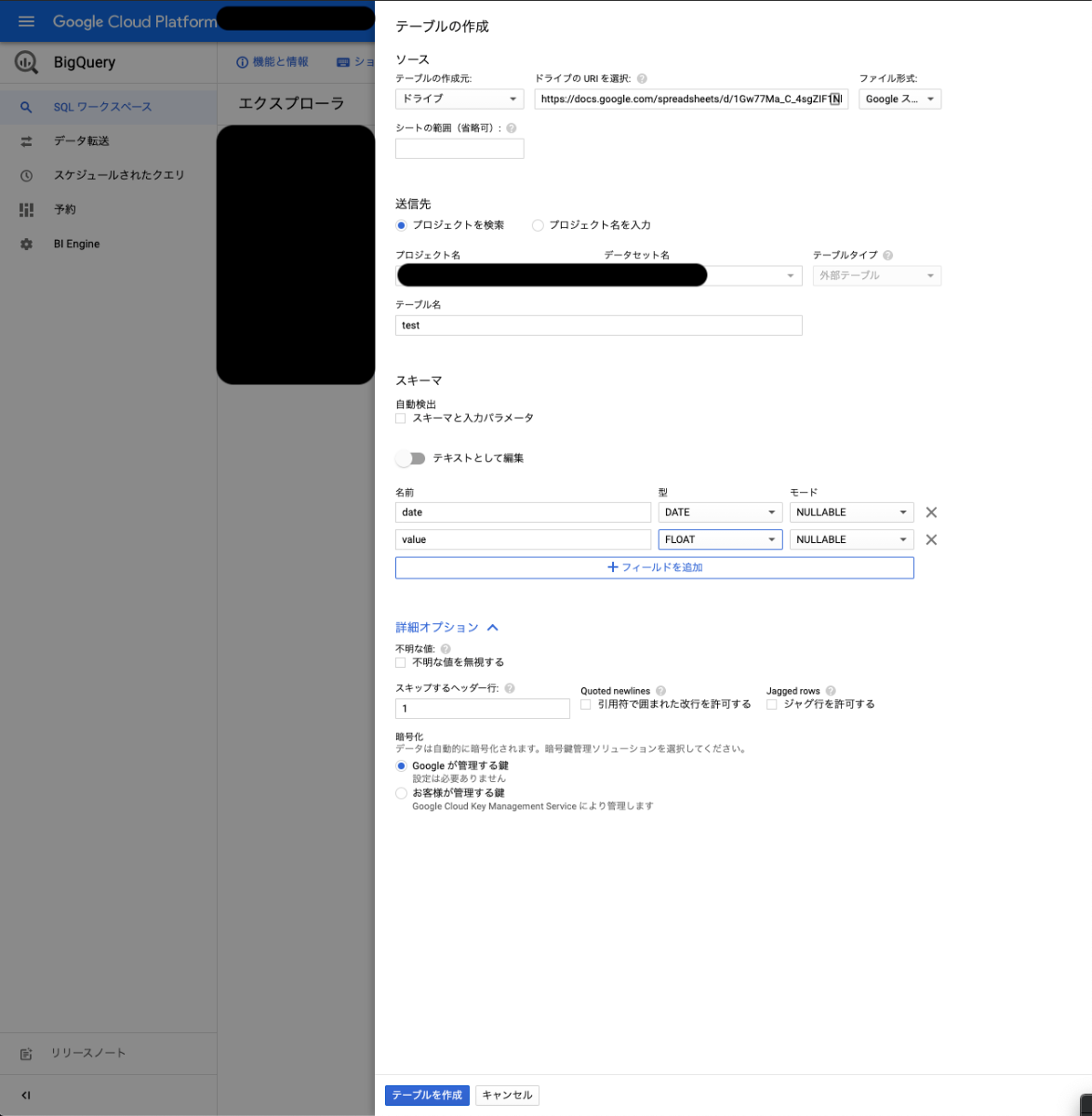Image resolution: width=1092 pixels, height=1116 pixels.
Task: Enable スキーマと入力パラメータ auto-detect checkbox
Action: point(401,418)
